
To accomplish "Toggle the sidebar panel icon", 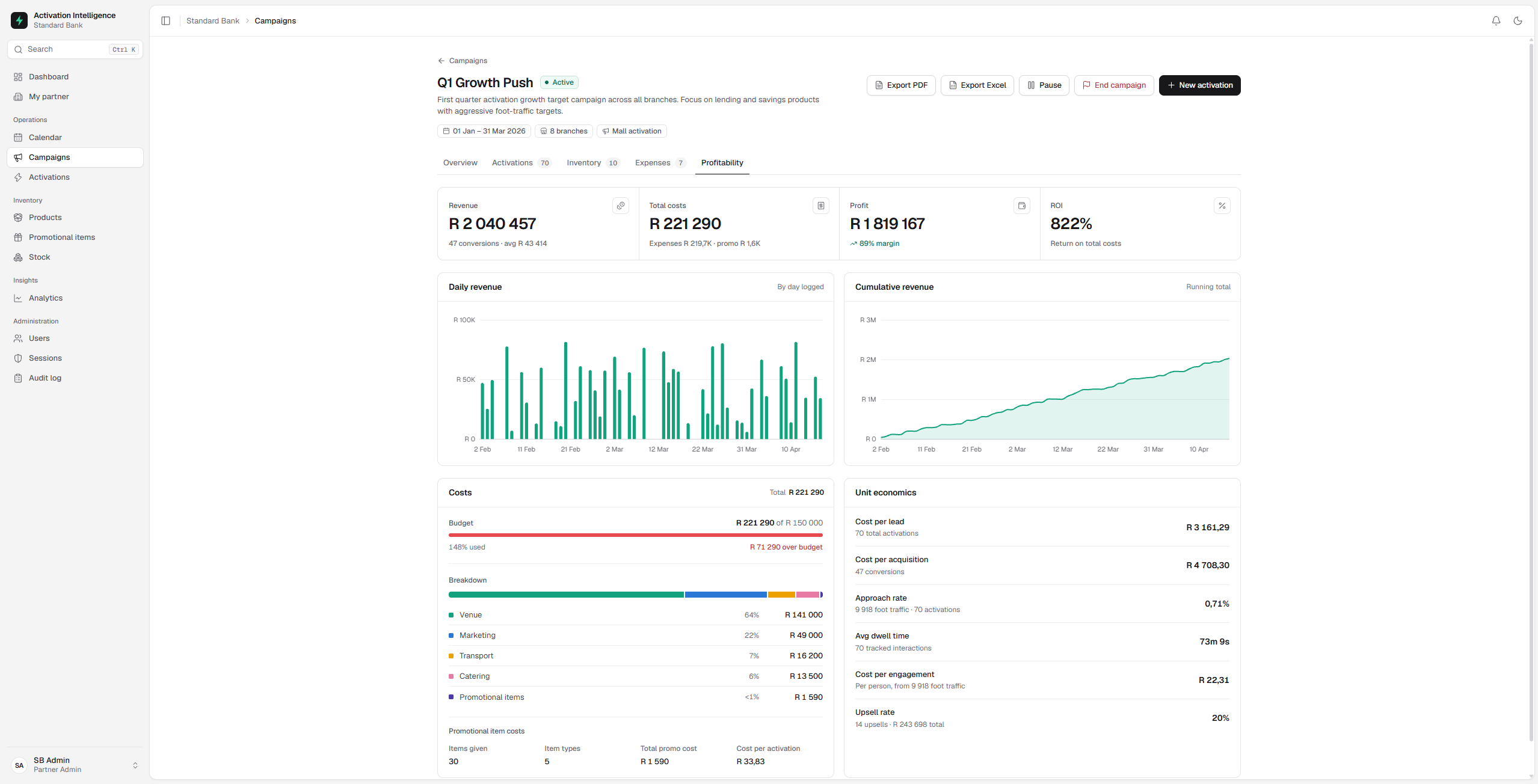I will coord(166,21).
